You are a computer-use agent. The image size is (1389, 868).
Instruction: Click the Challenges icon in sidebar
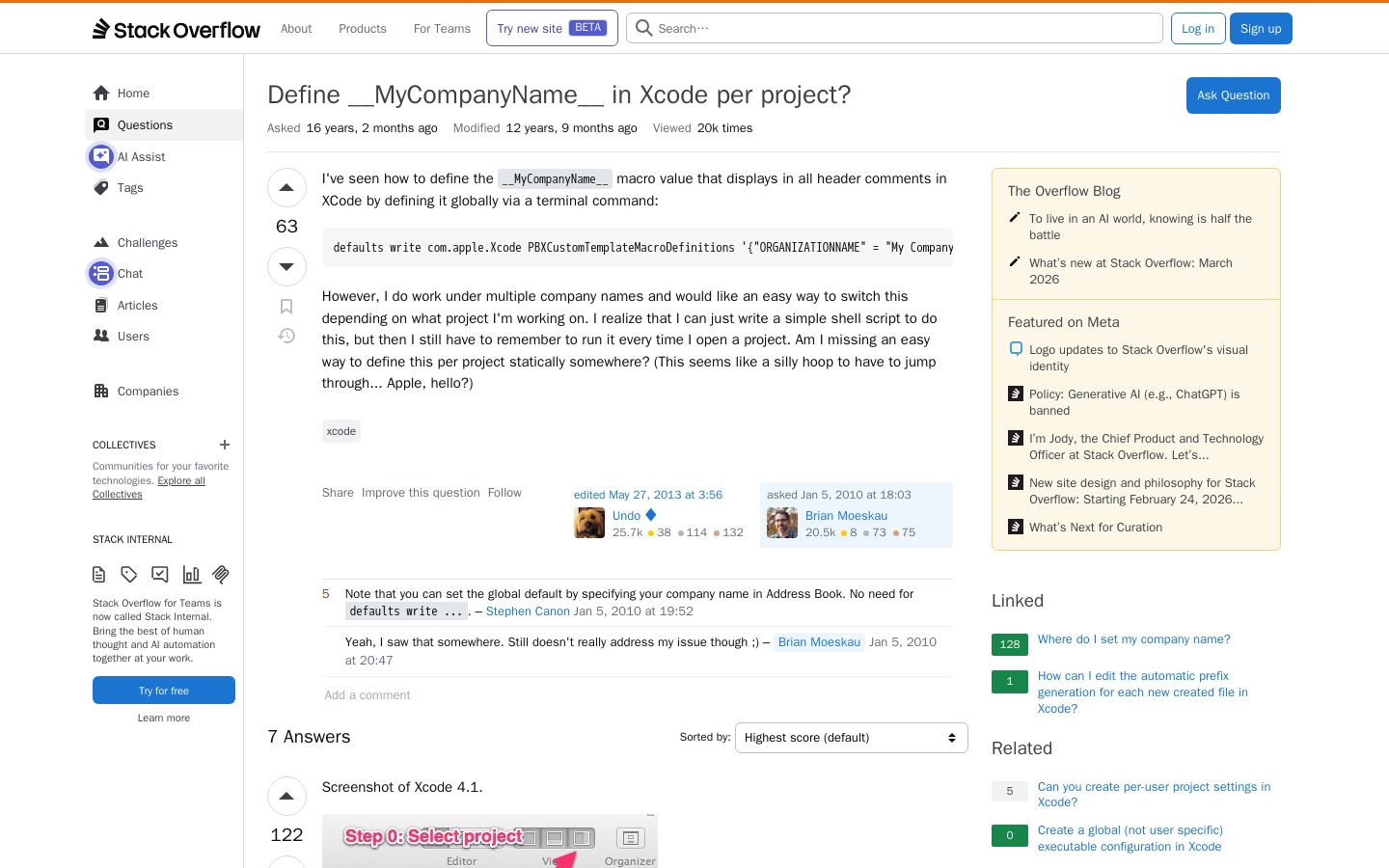101,243
